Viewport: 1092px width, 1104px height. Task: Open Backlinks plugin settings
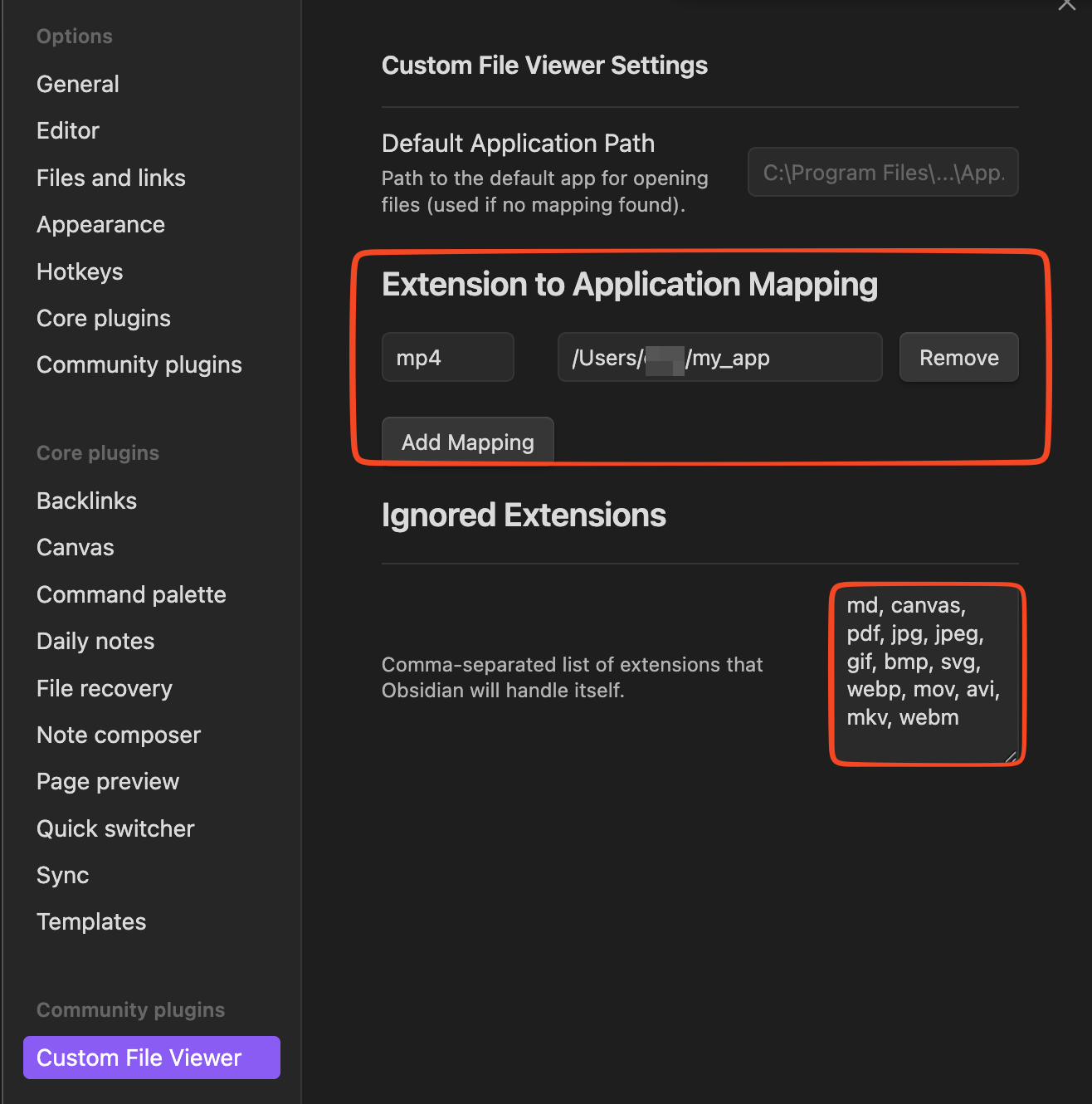click(86, 501)
